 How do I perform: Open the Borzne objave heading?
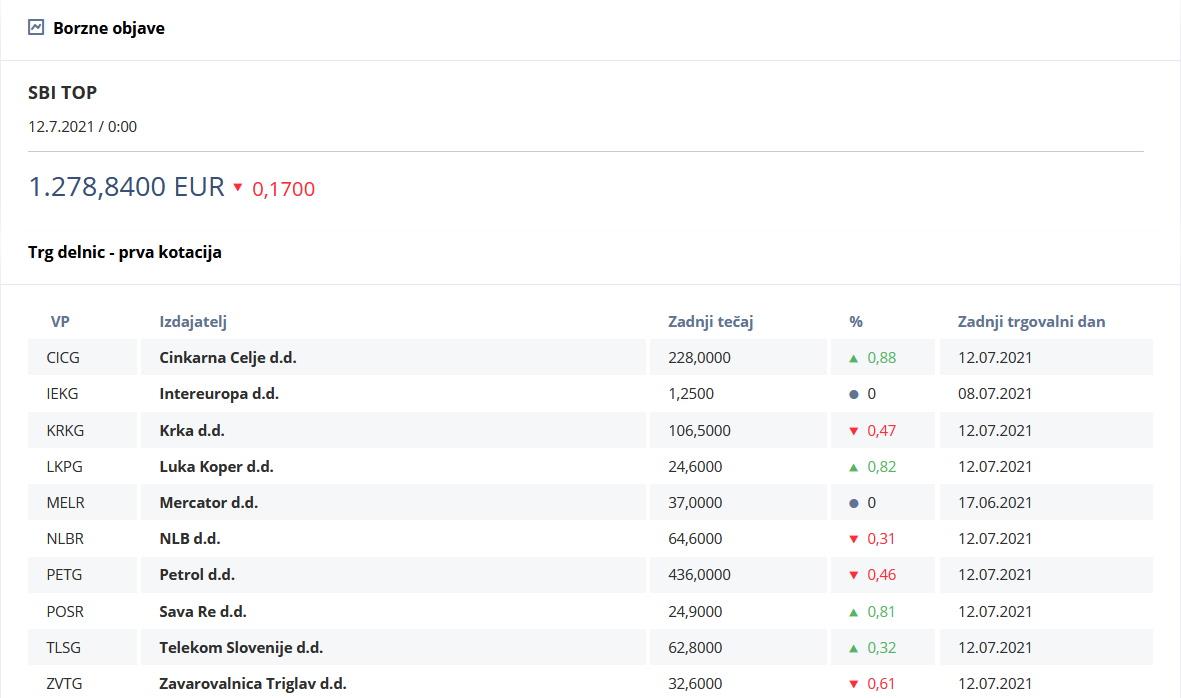(x=108, y=29)
